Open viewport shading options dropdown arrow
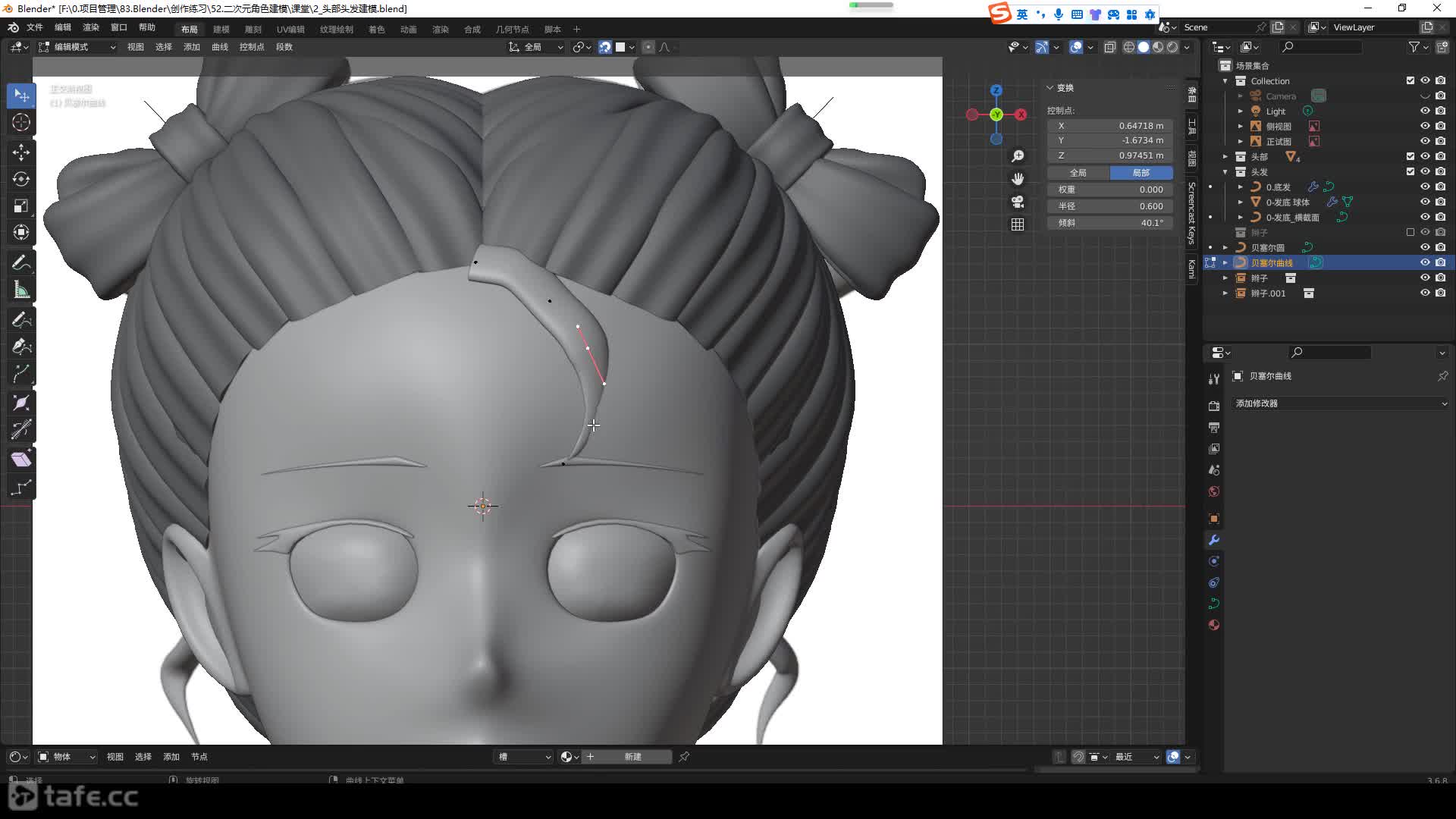This screenshot has height=819, width=1456. pos(1187,47)
